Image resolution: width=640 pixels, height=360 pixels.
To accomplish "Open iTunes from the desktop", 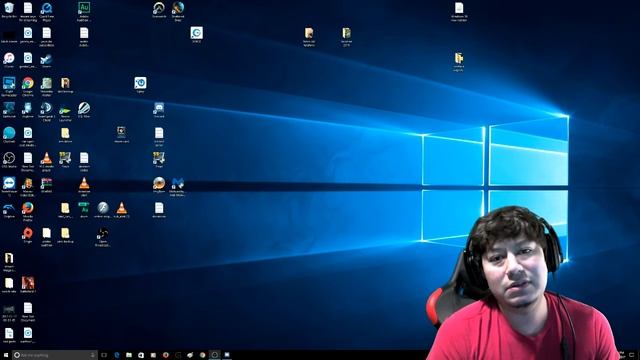I will [x=9, y=60].
